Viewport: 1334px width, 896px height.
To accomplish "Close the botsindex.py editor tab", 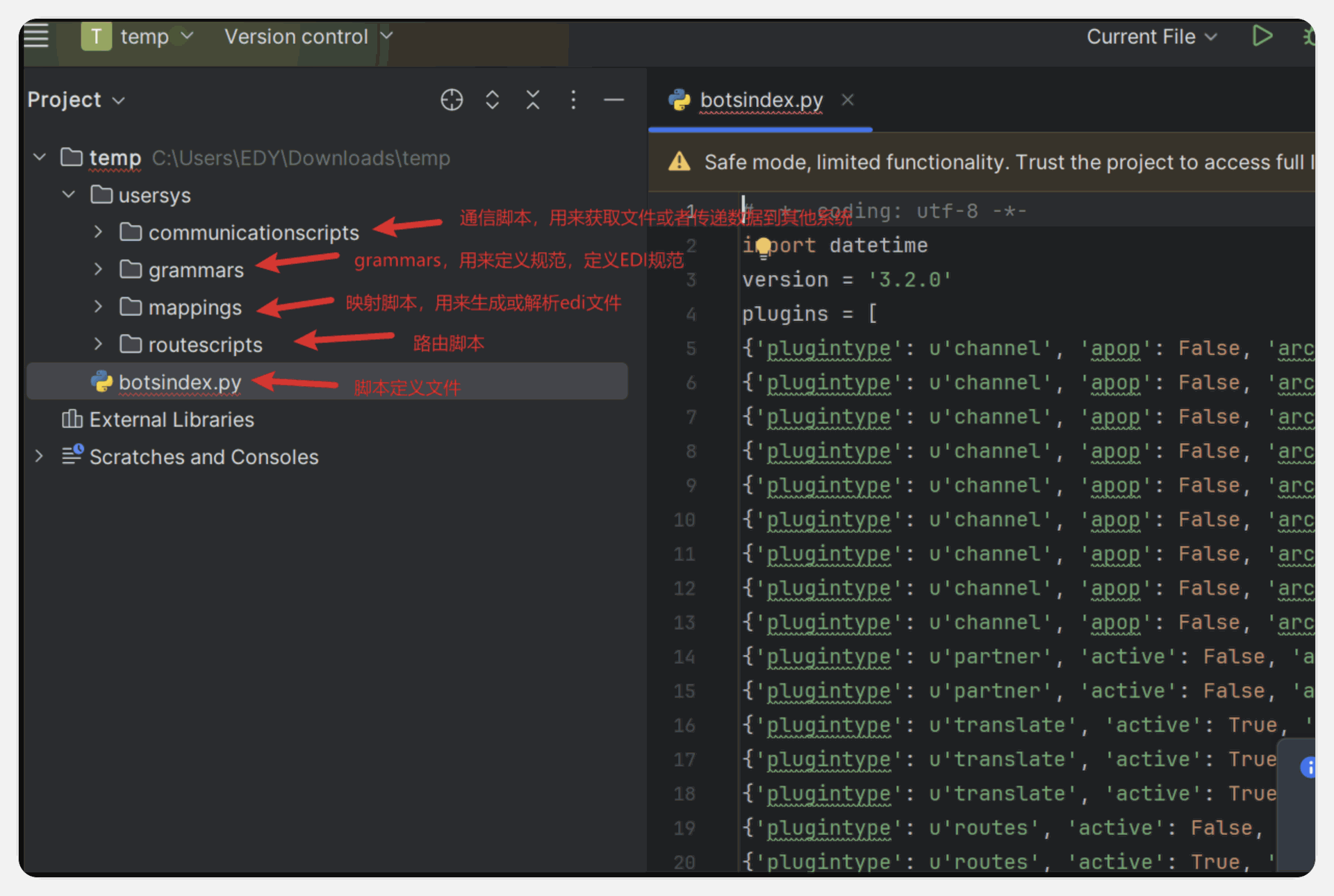I will (x=848, y=100).
